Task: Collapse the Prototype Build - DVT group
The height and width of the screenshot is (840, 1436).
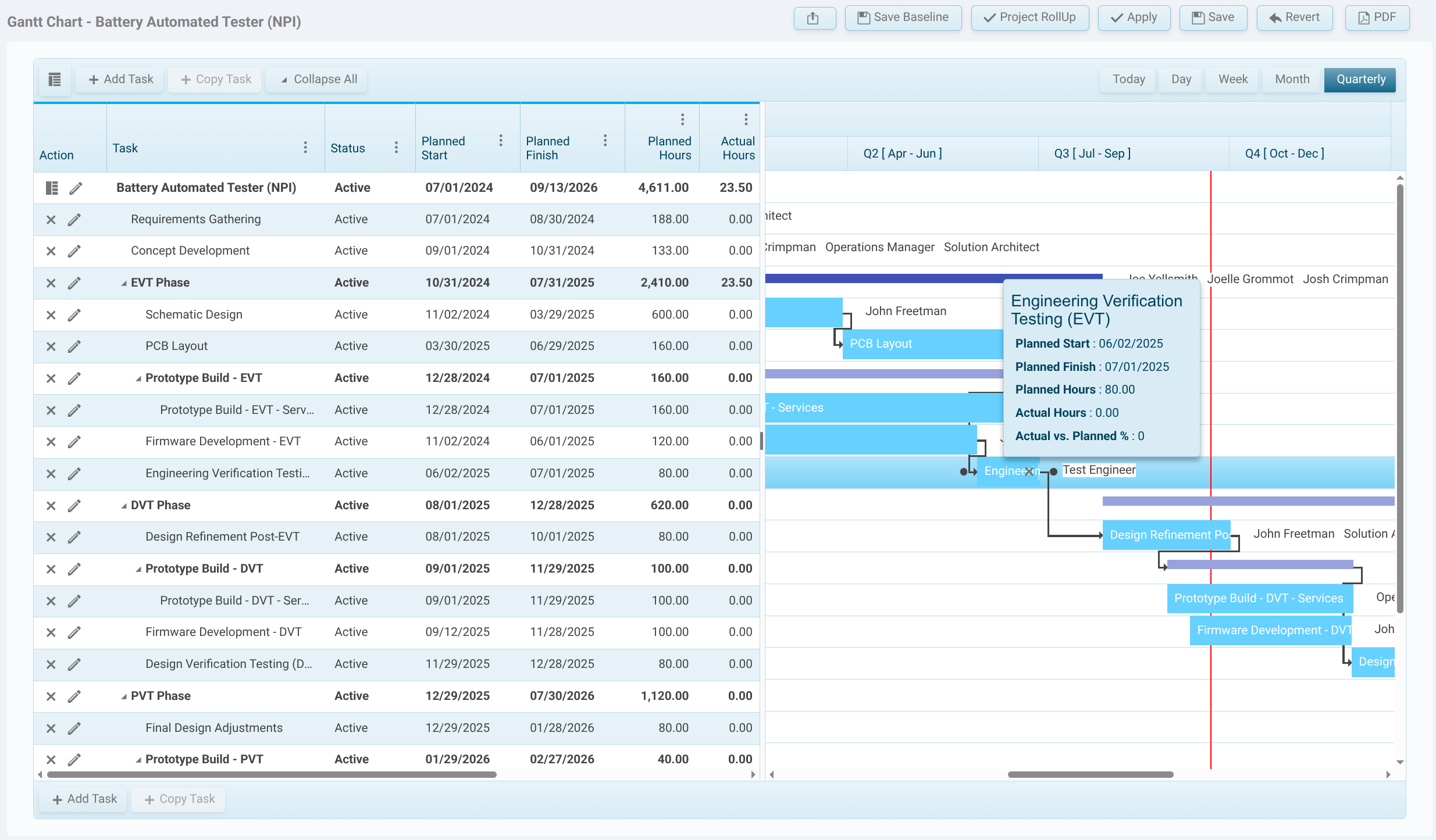Action: [138, 569]
